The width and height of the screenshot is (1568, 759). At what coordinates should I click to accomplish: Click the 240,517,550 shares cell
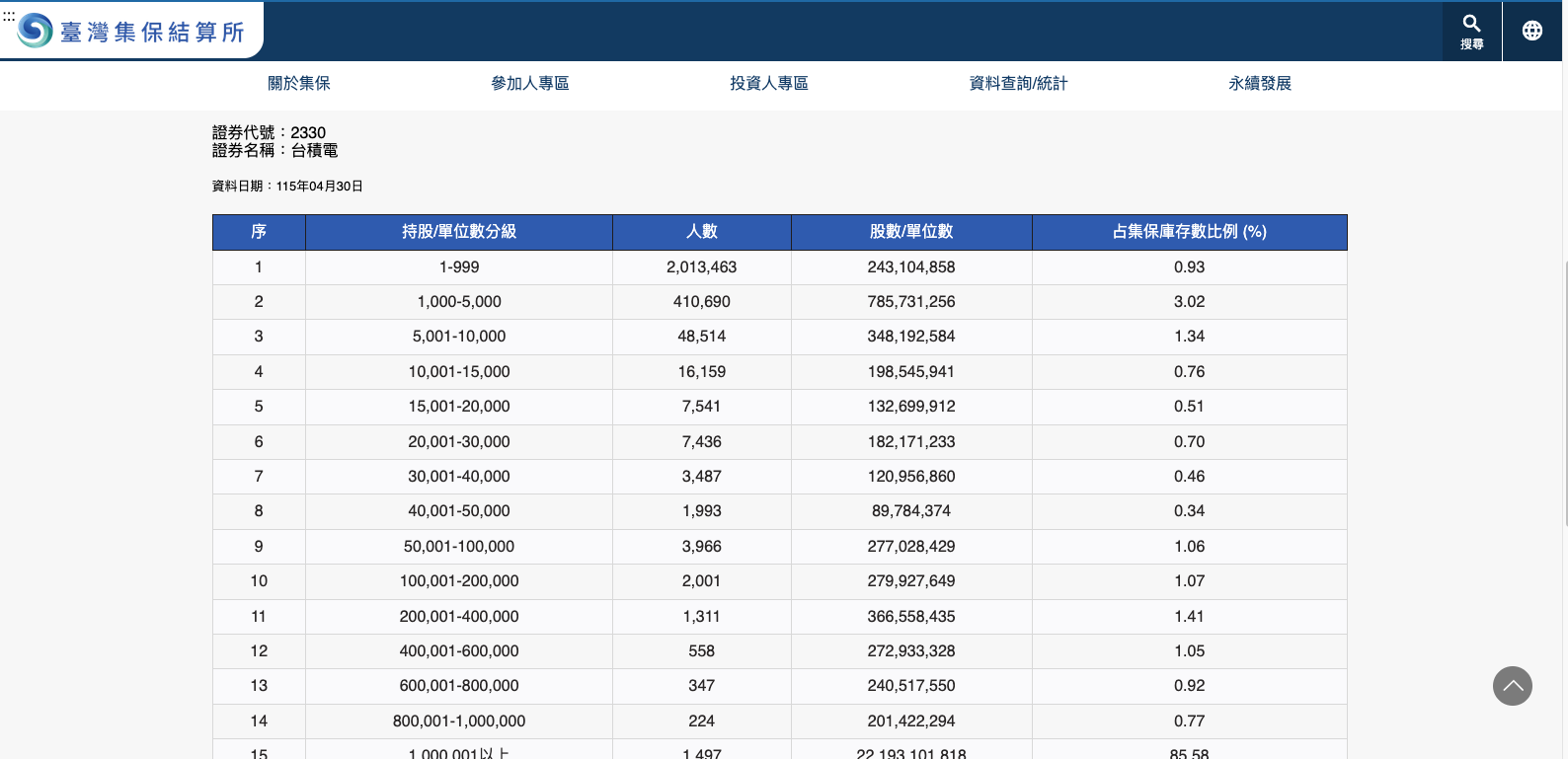point(911,686)
